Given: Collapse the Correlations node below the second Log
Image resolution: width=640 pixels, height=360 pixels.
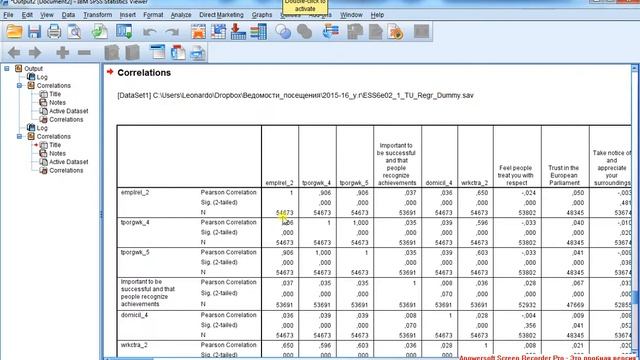Looking at the screenshot, I should [x=19, y=137].
